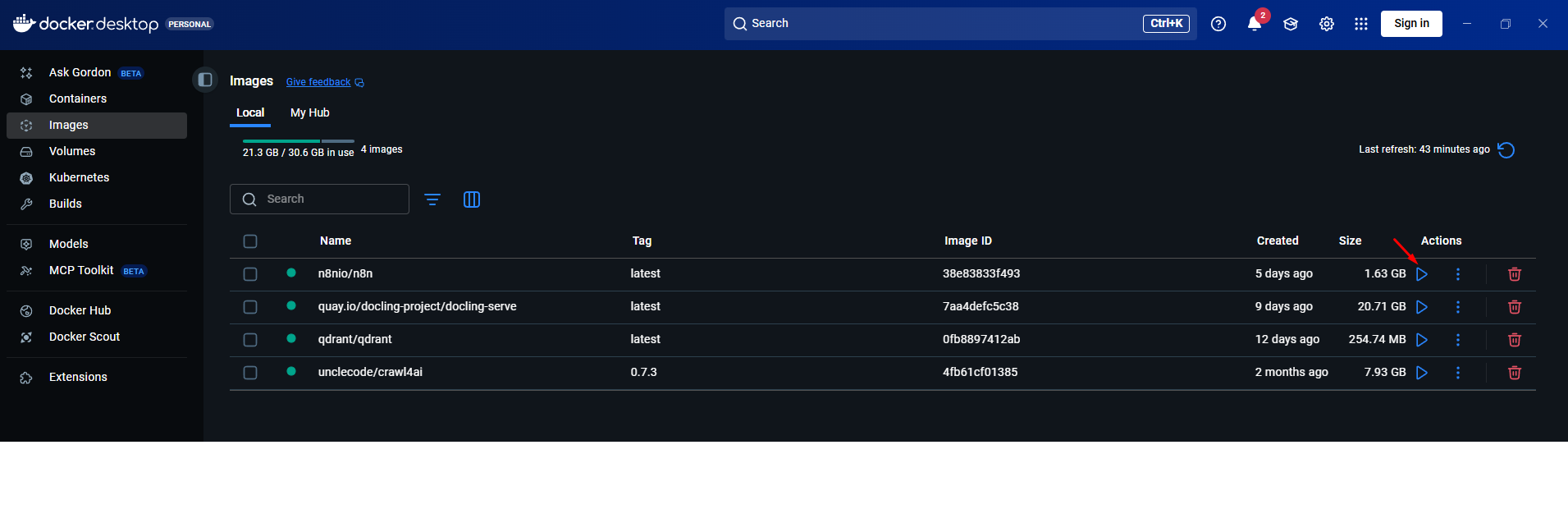Click image ID 7aa4defc5c38
Viewport: 1568px width, 532px height.
[981, 307]
